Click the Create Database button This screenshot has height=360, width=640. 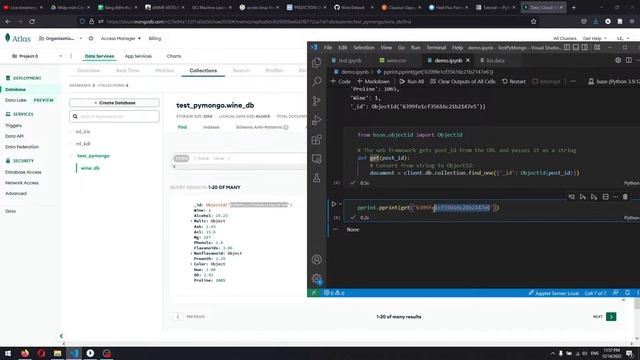pyautogui.click(x=114, y=103)
